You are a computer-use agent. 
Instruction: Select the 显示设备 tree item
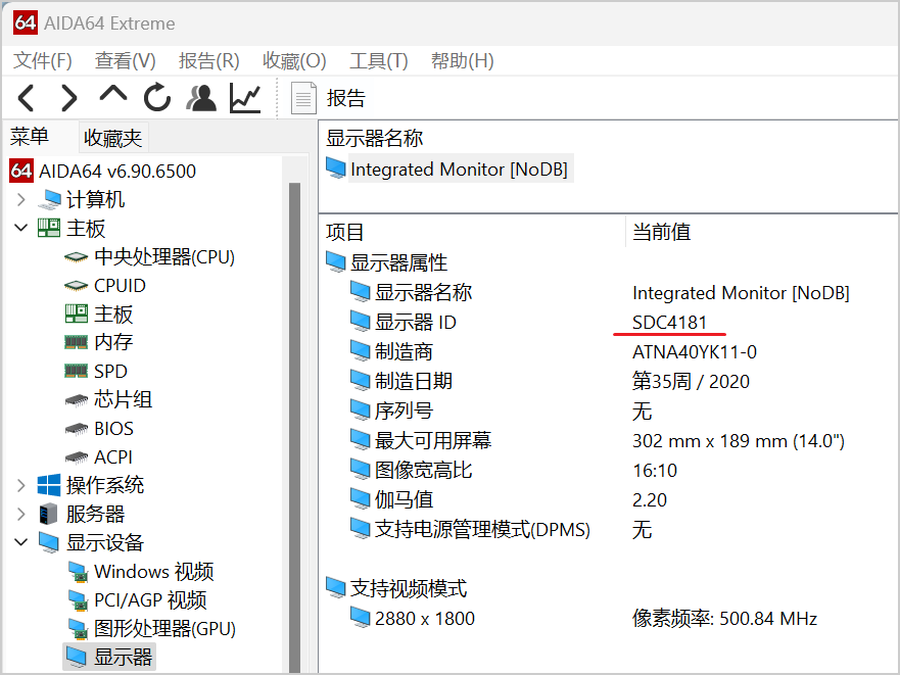105,542
